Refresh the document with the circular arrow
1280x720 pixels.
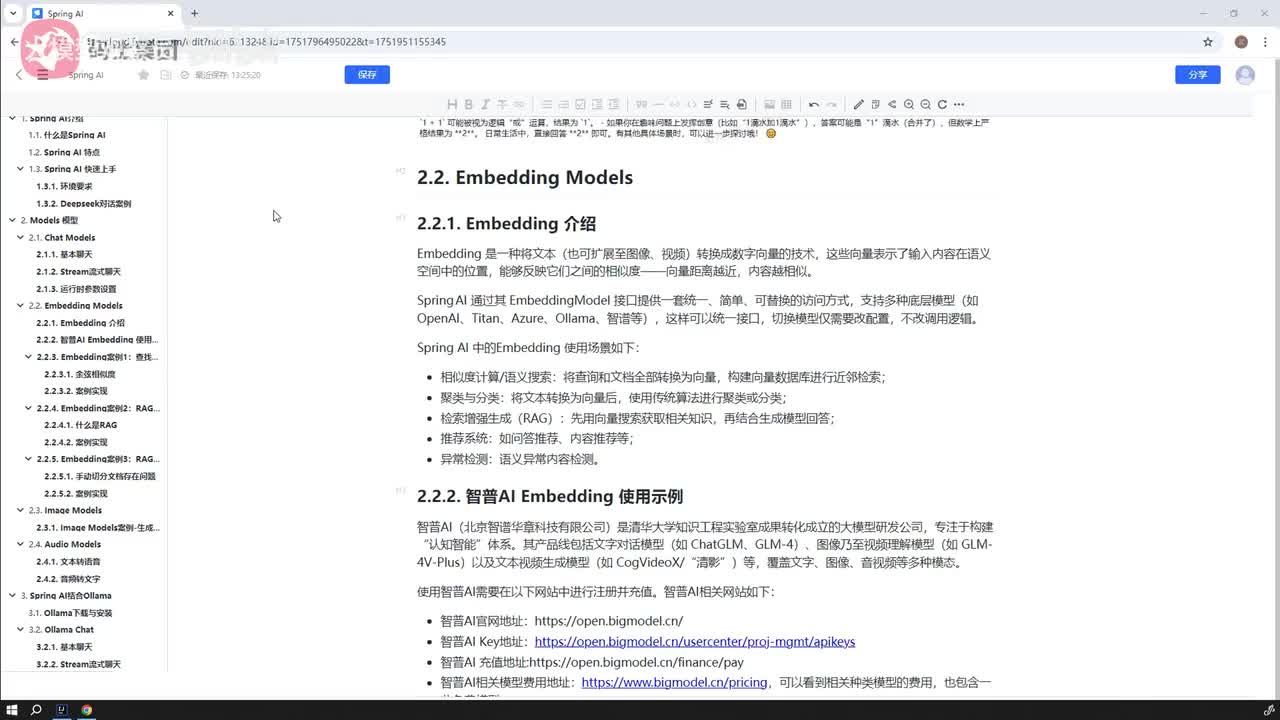pos(942,104)
